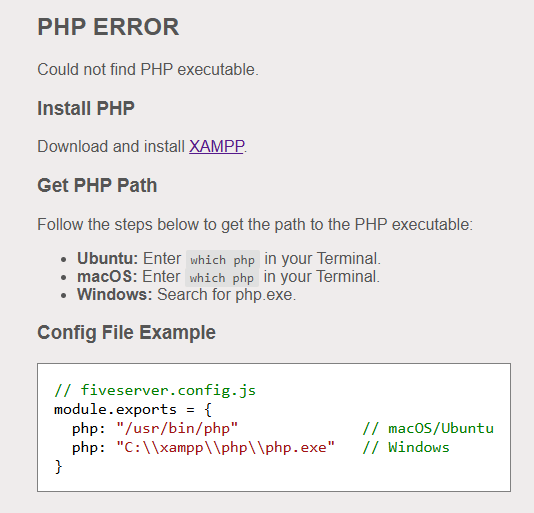The height and width of the screenshot is (513, 534).
Task: Click the '// fiveserver.config.js' comment line
Action: (x=155, y=390)
